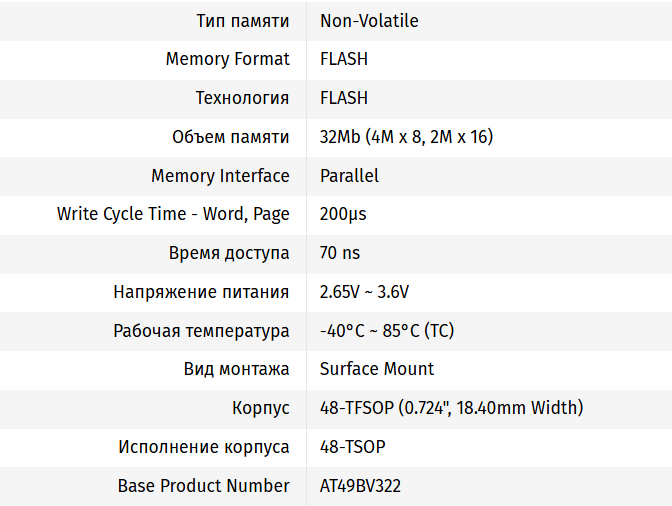Click the 'Memory Interface' label
Viewport: 672px width, 506px height.
point(220,176)
